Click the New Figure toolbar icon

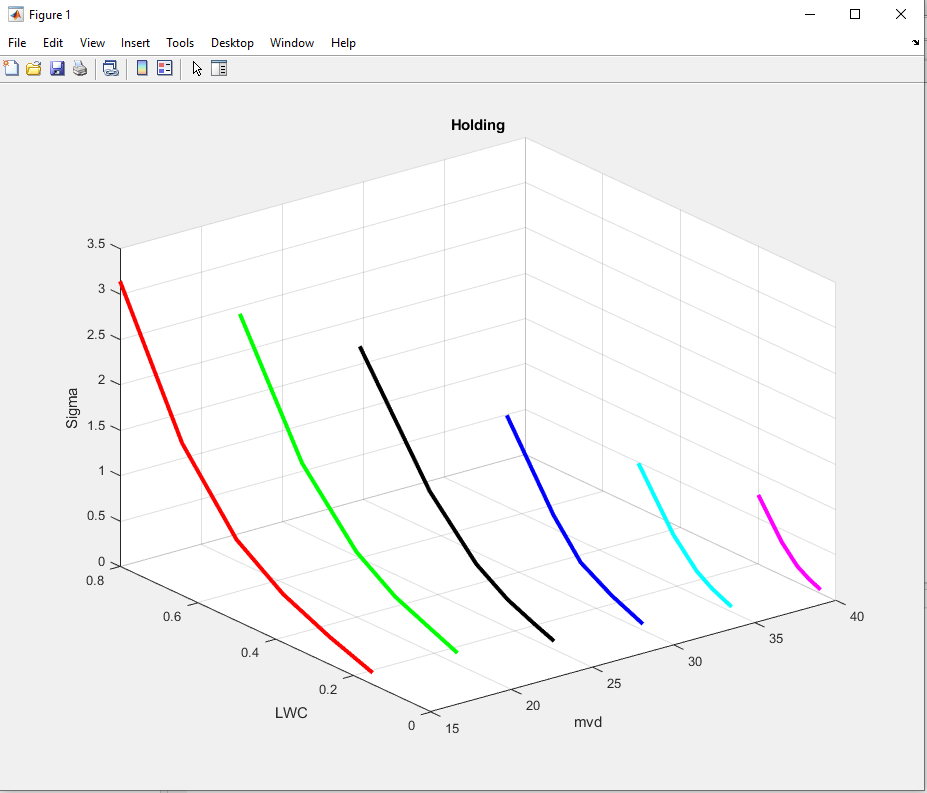12,68
